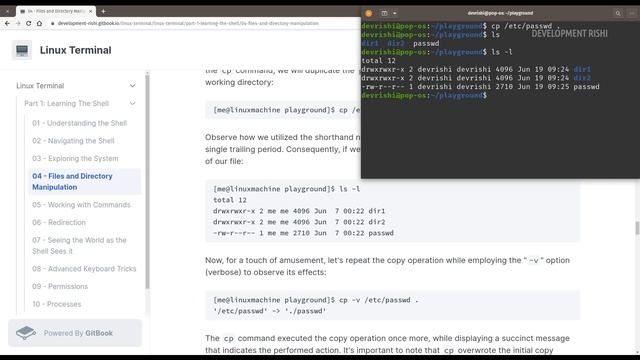
Task: Click the dir2 line in webpage code block
Action: 299,222
